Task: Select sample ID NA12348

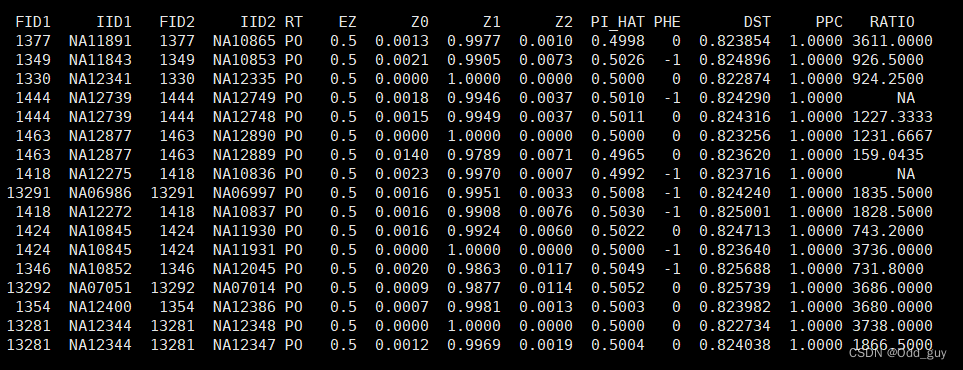Action: tap(244, 326)
